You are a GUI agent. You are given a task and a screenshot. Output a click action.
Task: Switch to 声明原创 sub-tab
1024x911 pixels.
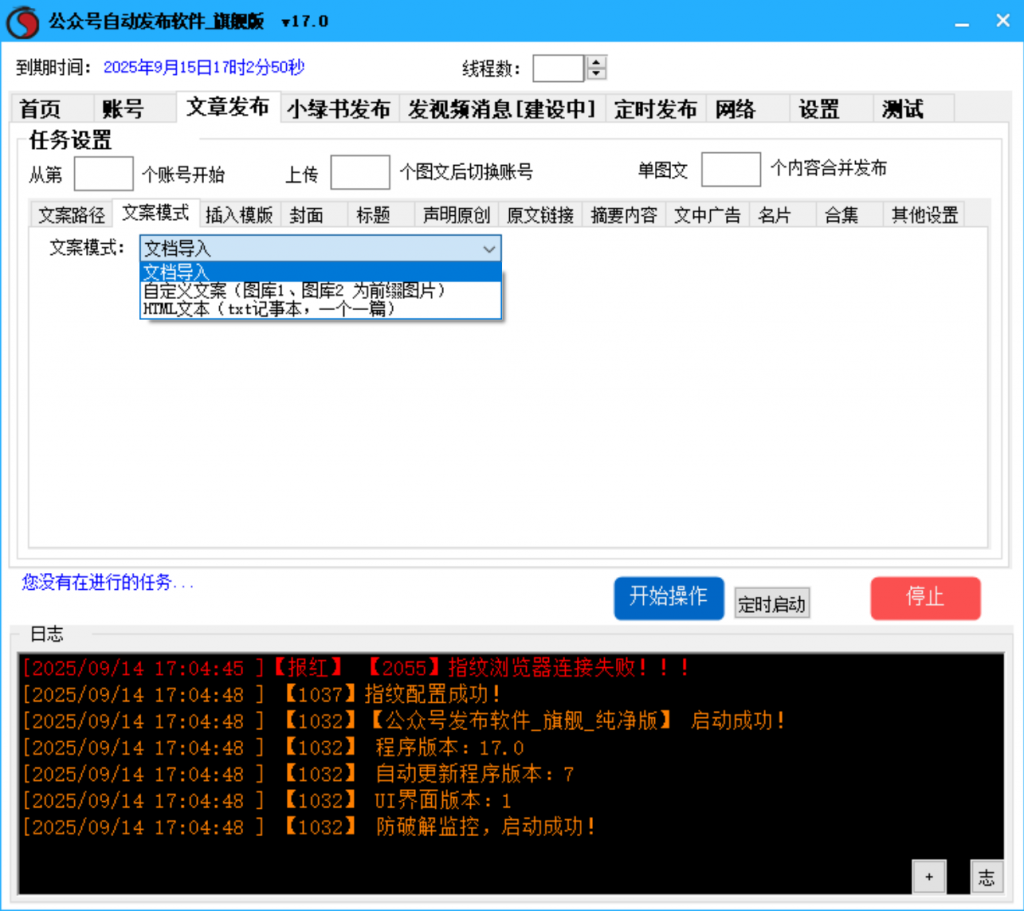(x=456, y=214)
